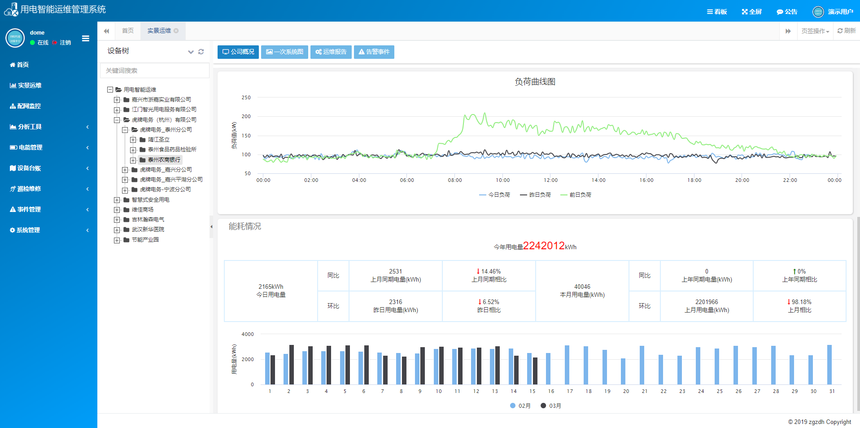Expand the 虎牌电务-宁波分公司 tree node

point(125,189)
